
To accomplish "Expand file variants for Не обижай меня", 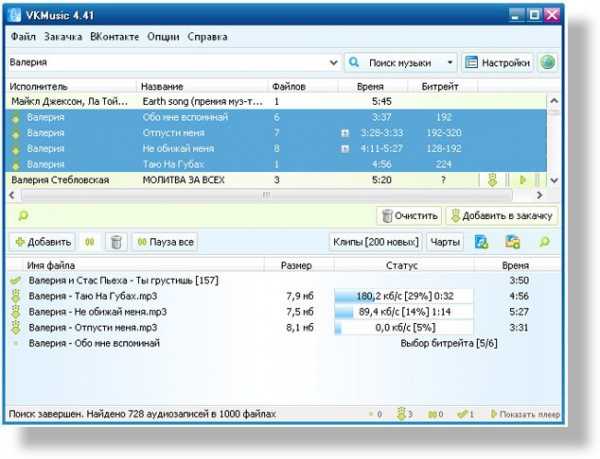I will coord(345,149).
